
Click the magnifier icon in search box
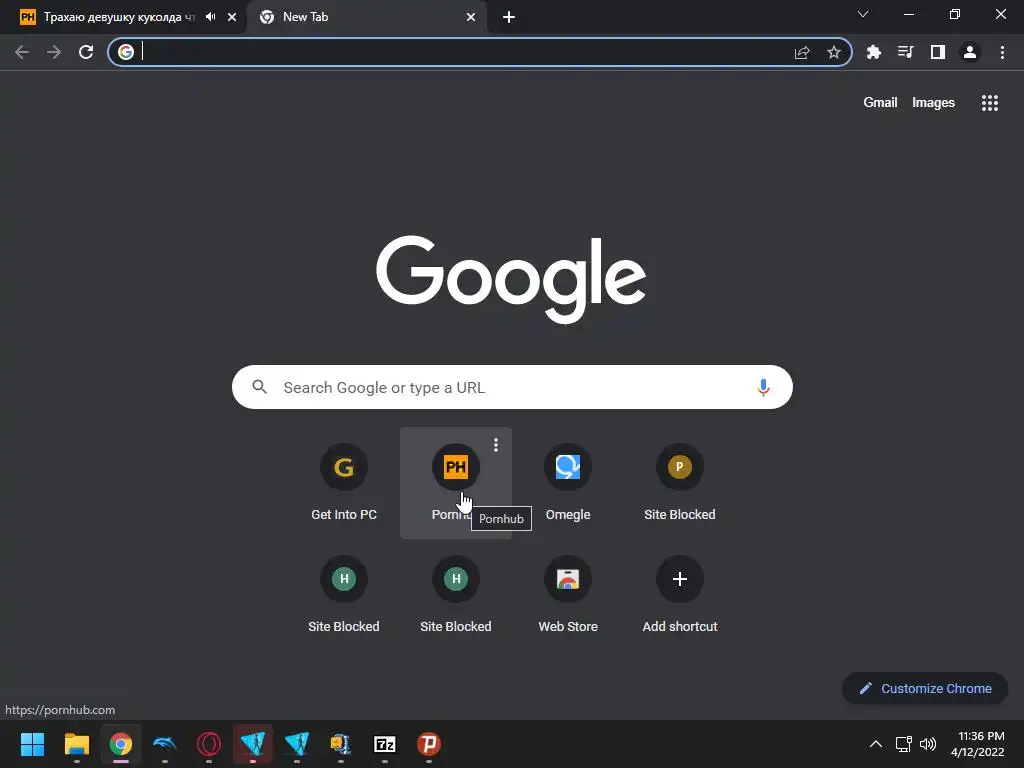[x=259, y=387]
